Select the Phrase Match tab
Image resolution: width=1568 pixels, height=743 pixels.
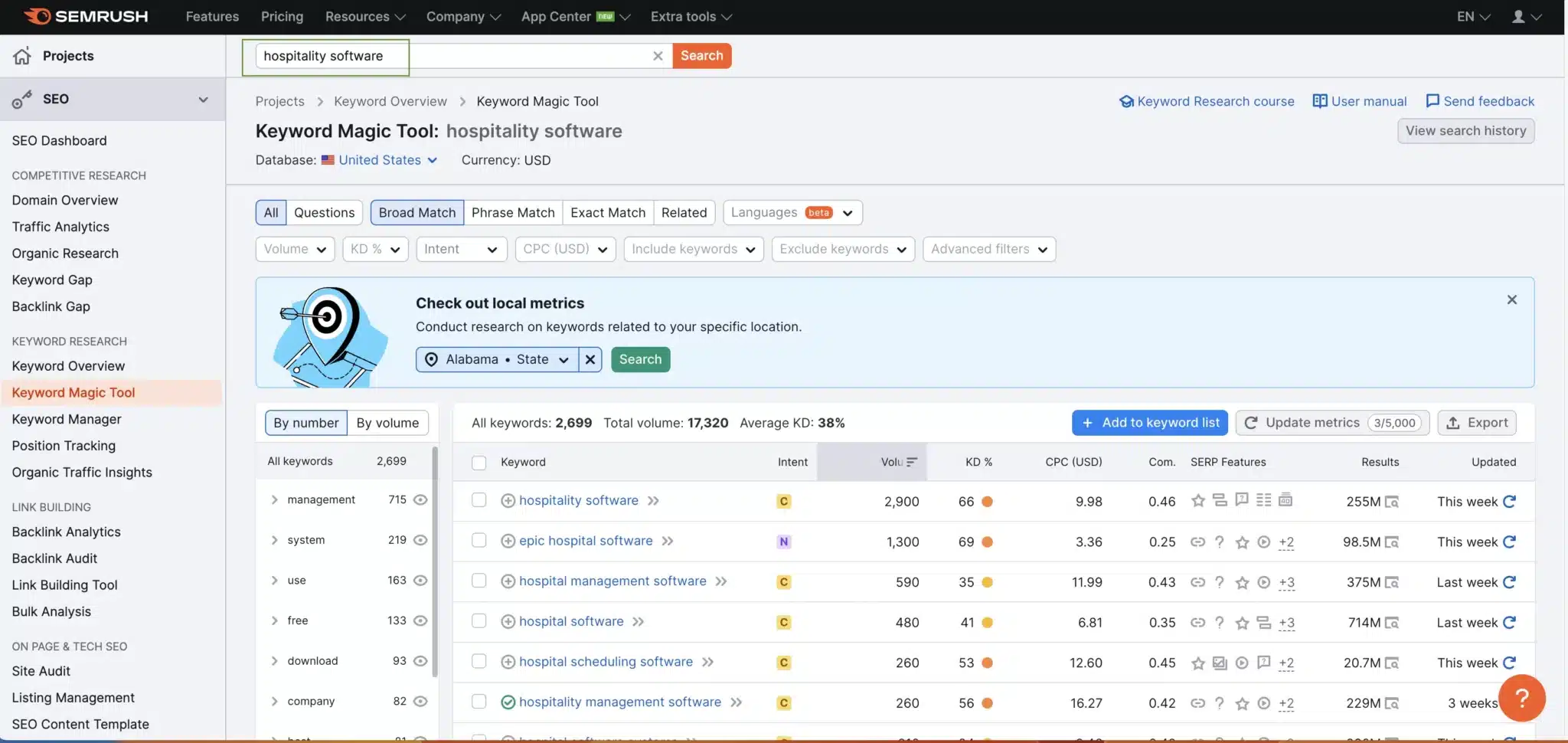[x=513, y=212]
